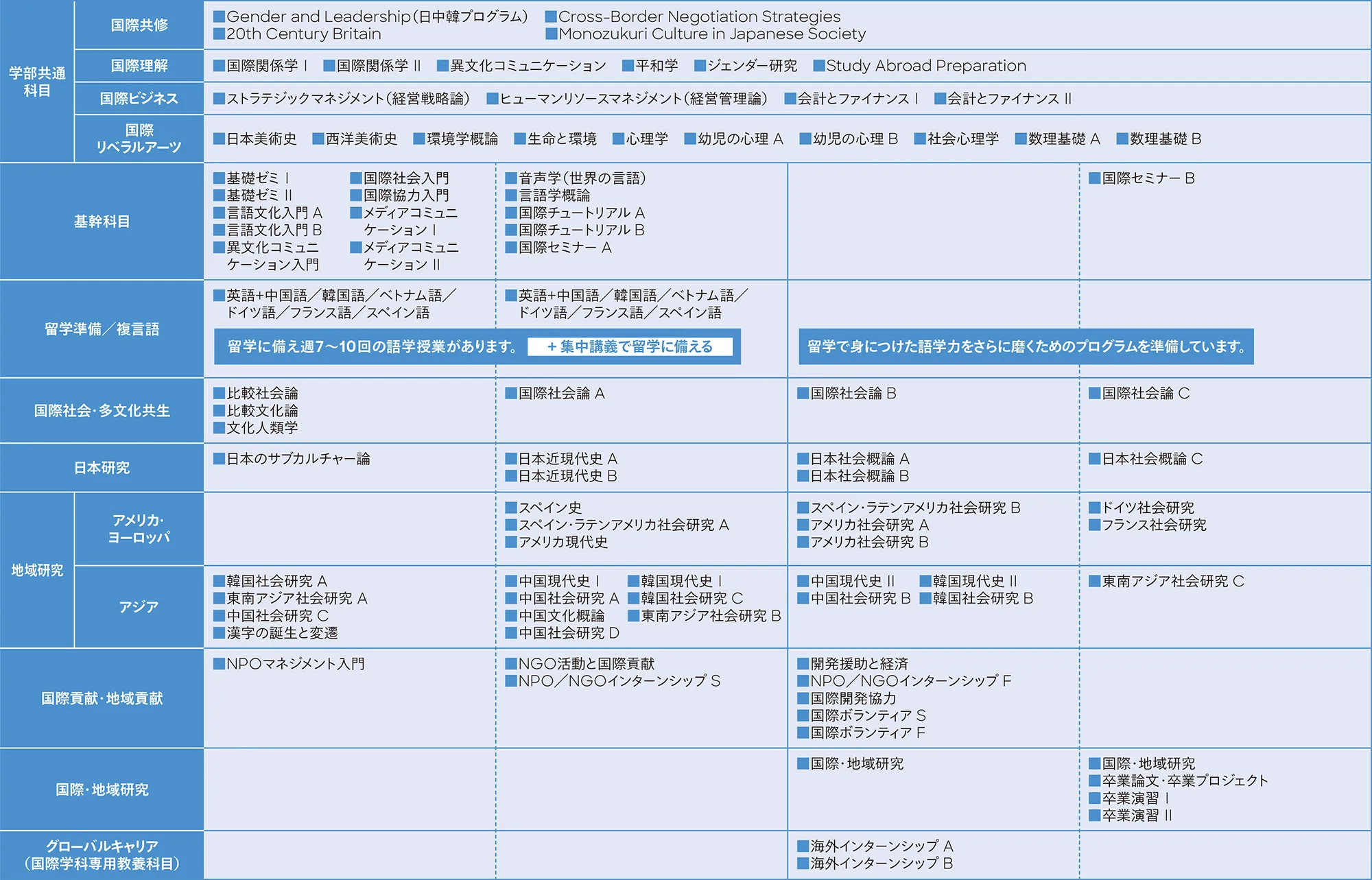
Task: Click the 漢字の誕生と変遷 course
Action: [x=276, y=633]
